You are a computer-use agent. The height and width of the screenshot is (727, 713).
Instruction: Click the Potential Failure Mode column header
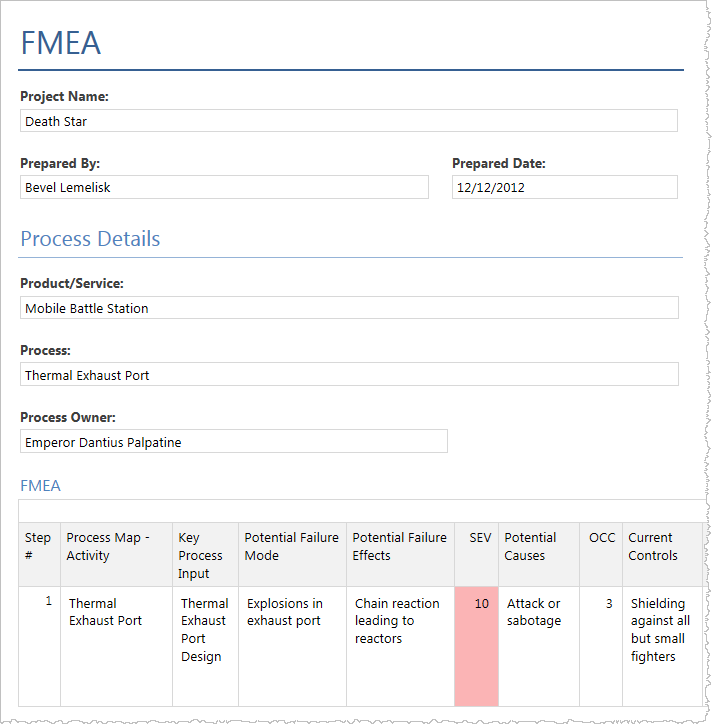click(292, 554)
